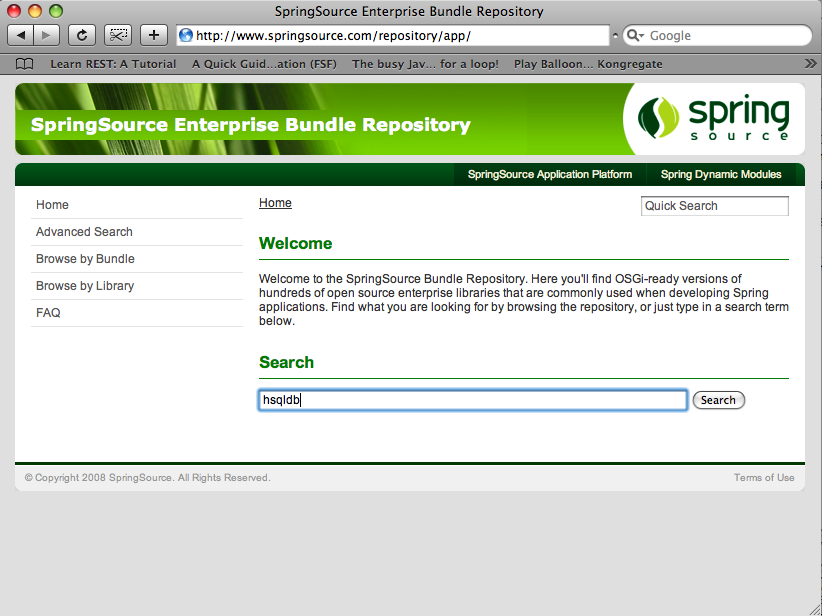Select Browse by Library in the sidebar
822x616 pixels.
137,286
